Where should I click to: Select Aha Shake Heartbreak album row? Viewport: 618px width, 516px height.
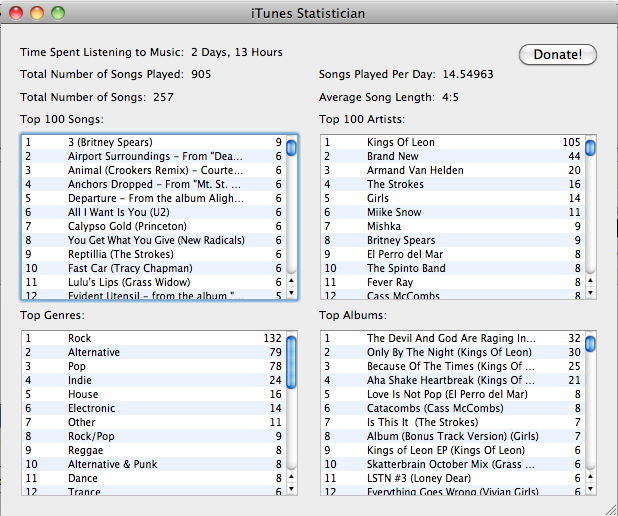[x=453, y=380]
